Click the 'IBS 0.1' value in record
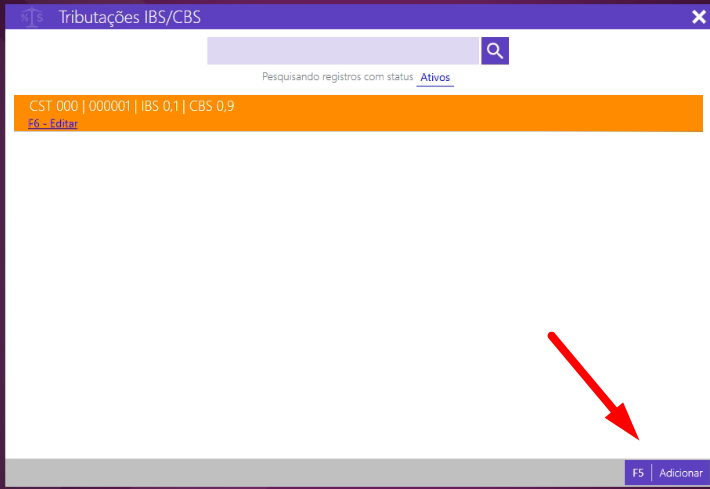Image resolution: width=710 pixels, height=489 pixels. coord(161,106)
